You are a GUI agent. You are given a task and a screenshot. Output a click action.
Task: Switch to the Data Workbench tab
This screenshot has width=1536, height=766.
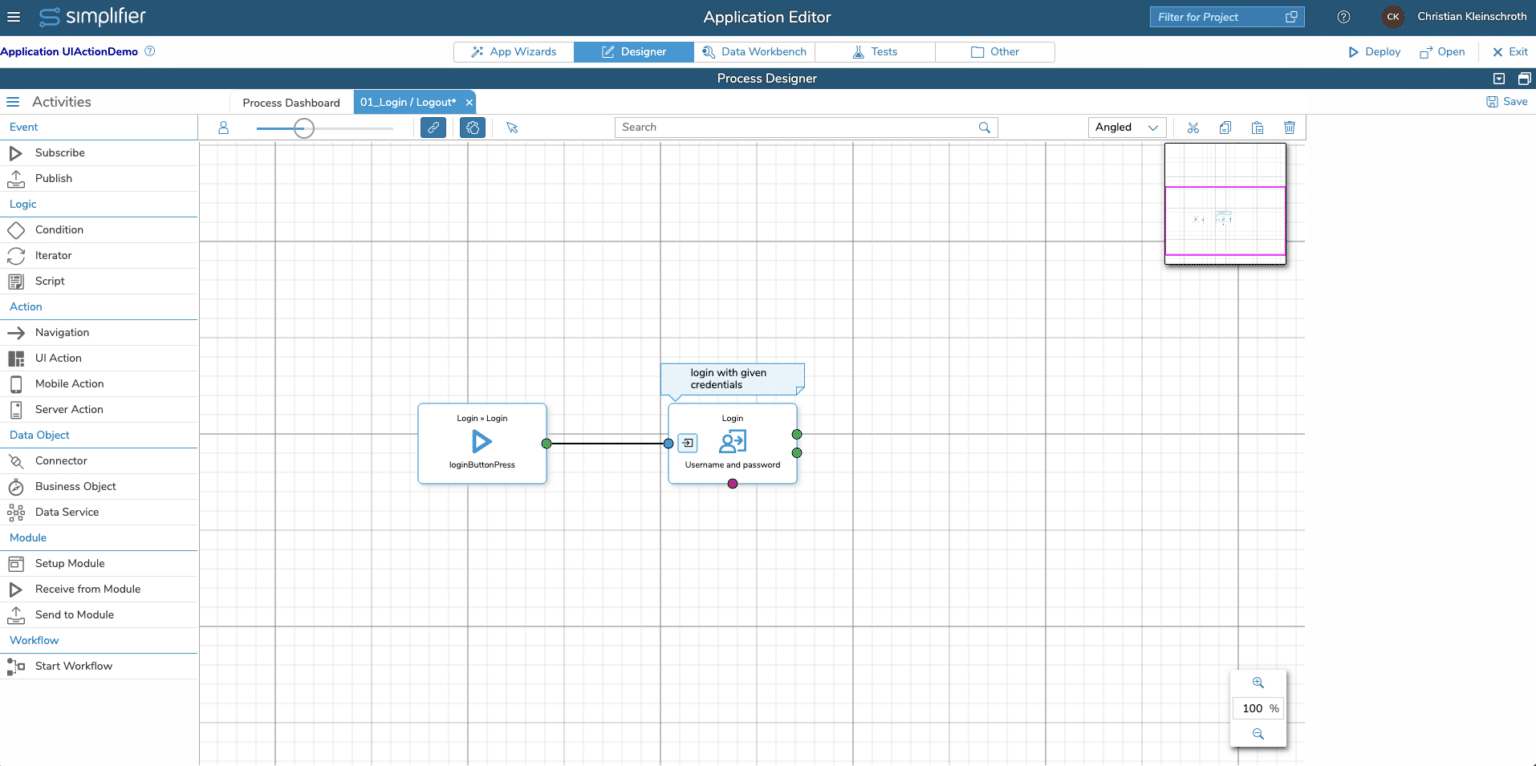[754, 52]
